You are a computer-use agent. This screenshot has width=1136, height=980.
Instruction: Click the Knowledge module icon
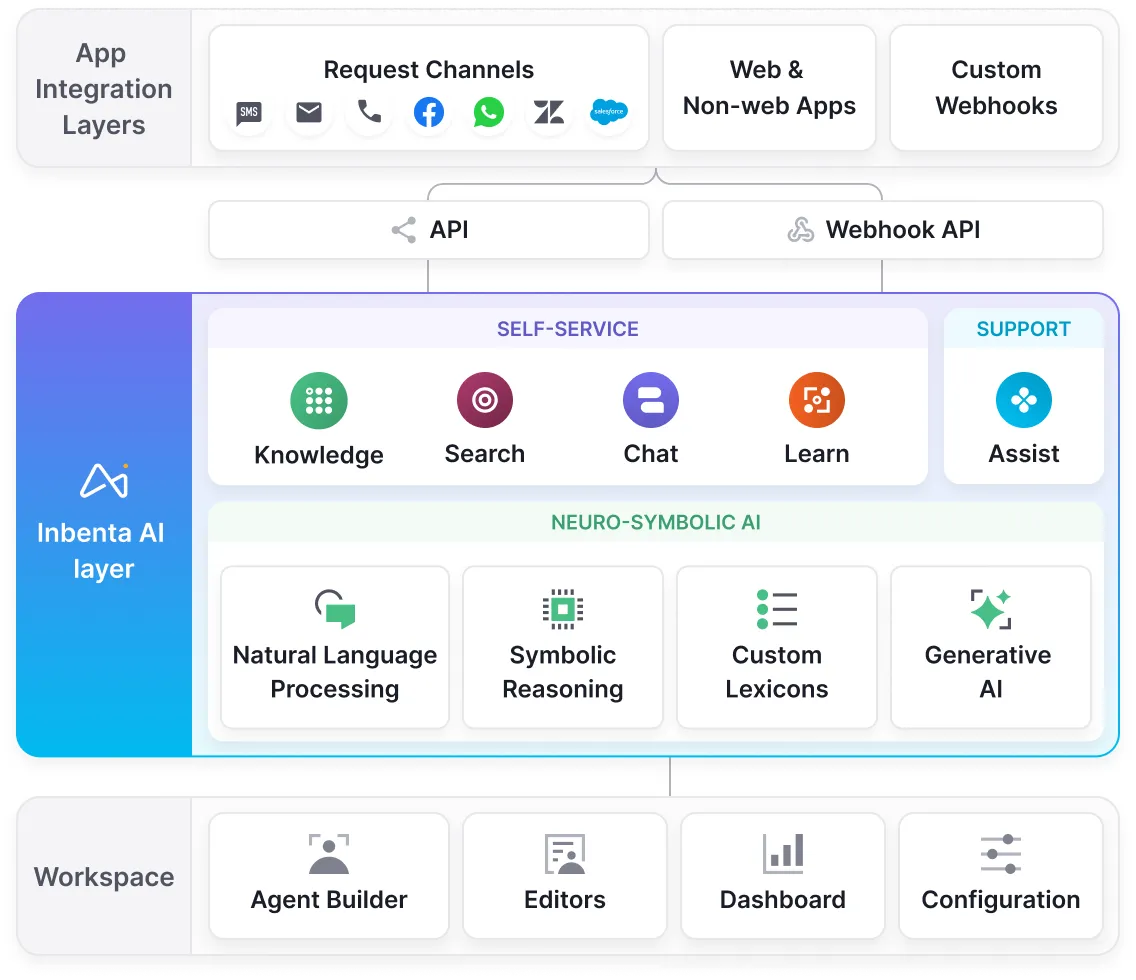click(318, 399)
